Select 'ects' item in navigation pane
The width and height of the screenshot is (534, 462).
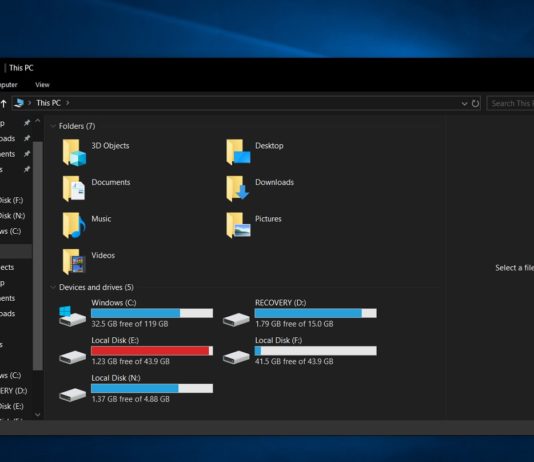pos(7,267)
